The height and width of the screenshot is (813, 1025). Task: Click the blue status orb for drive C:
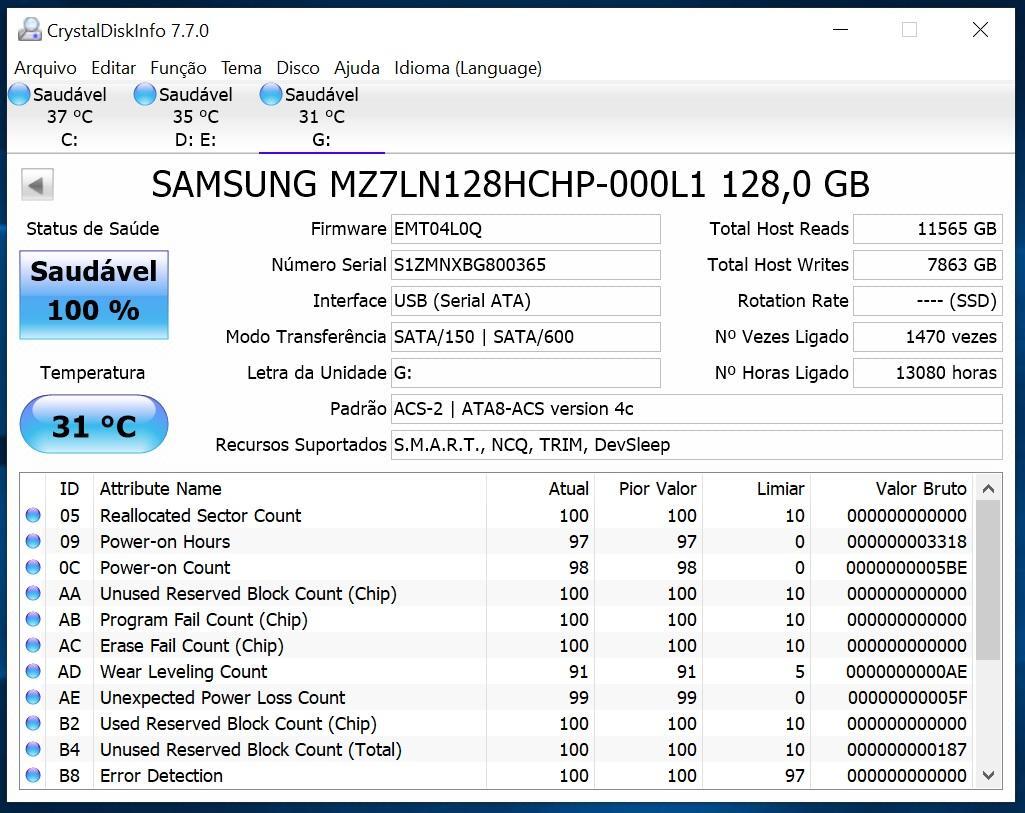coord(19,95)
